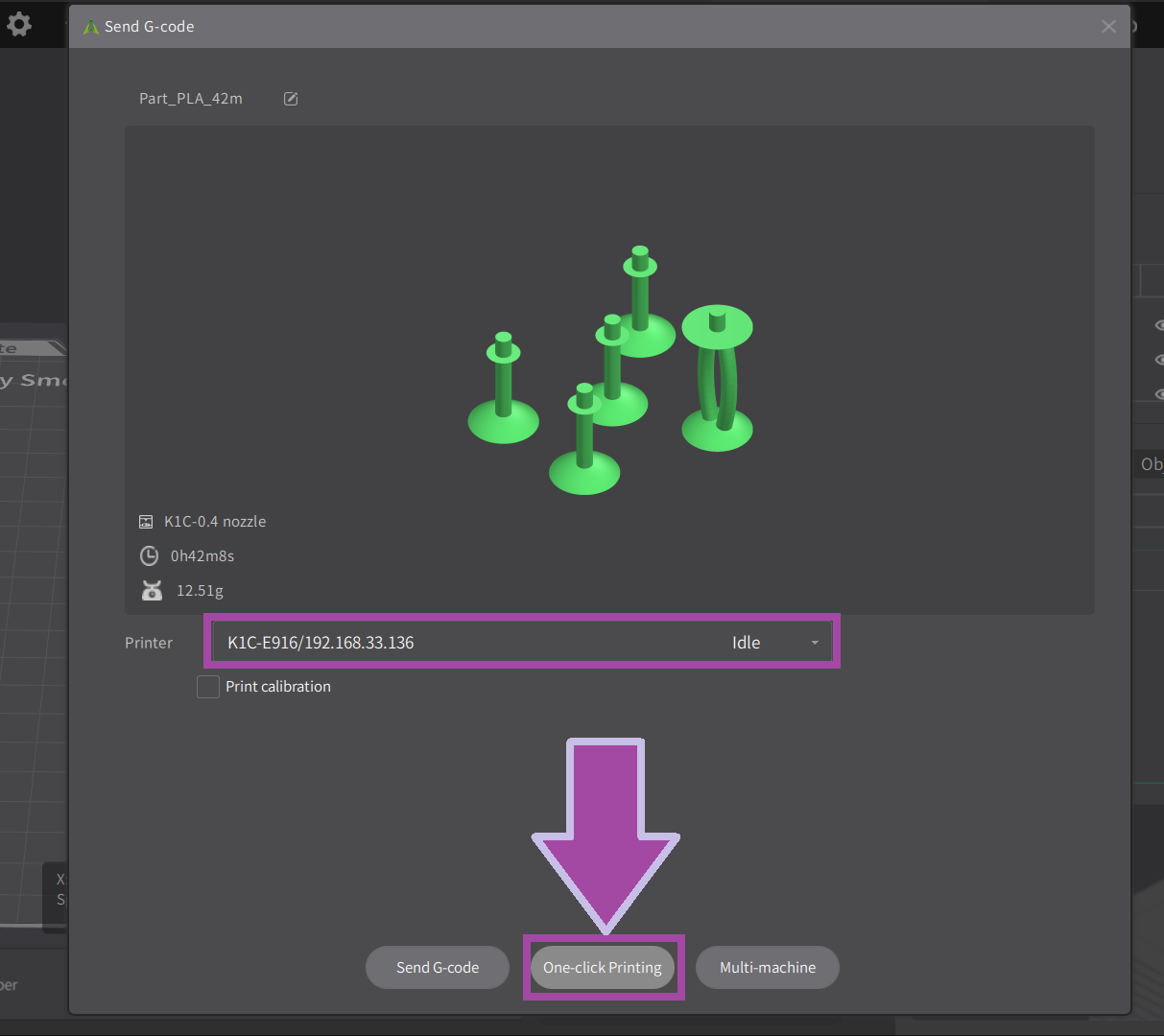Click the clock icon beside 0h42m8s
The height and width of the screenshot is (1036, 1164).
(x=149, y=556)
